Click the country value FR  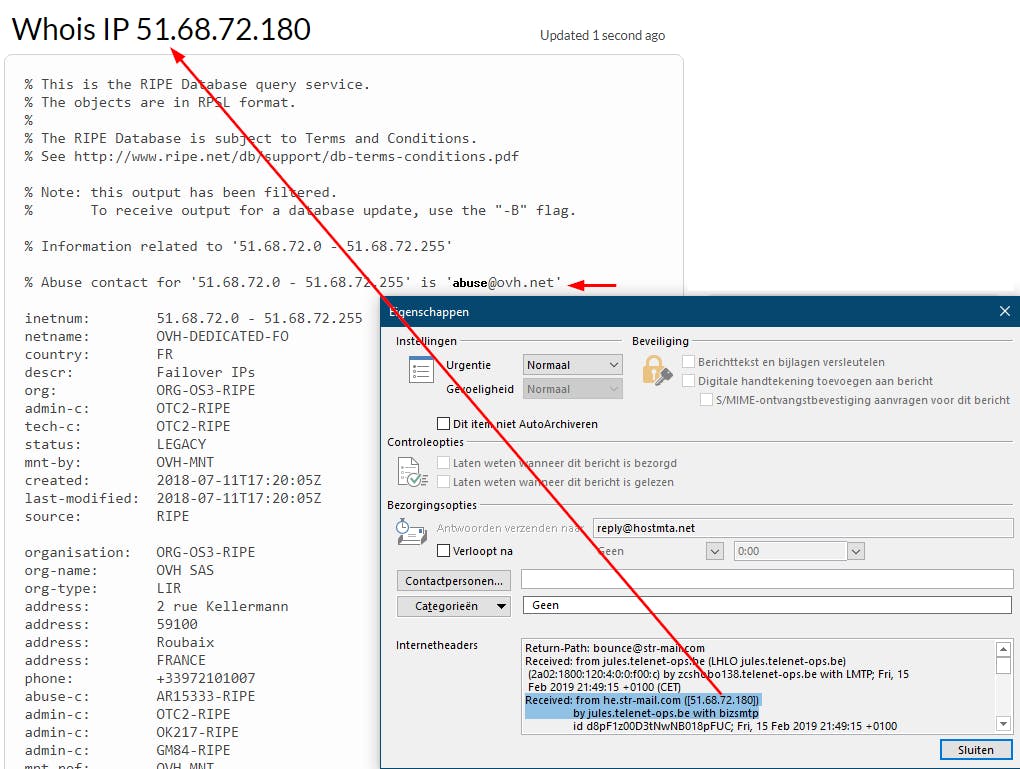(x=165, y=354)
